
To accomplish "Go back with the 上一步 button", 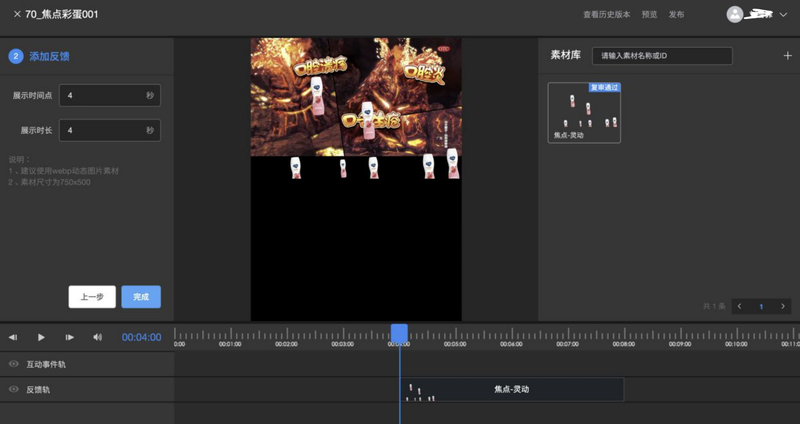I will tap(92, 297).
